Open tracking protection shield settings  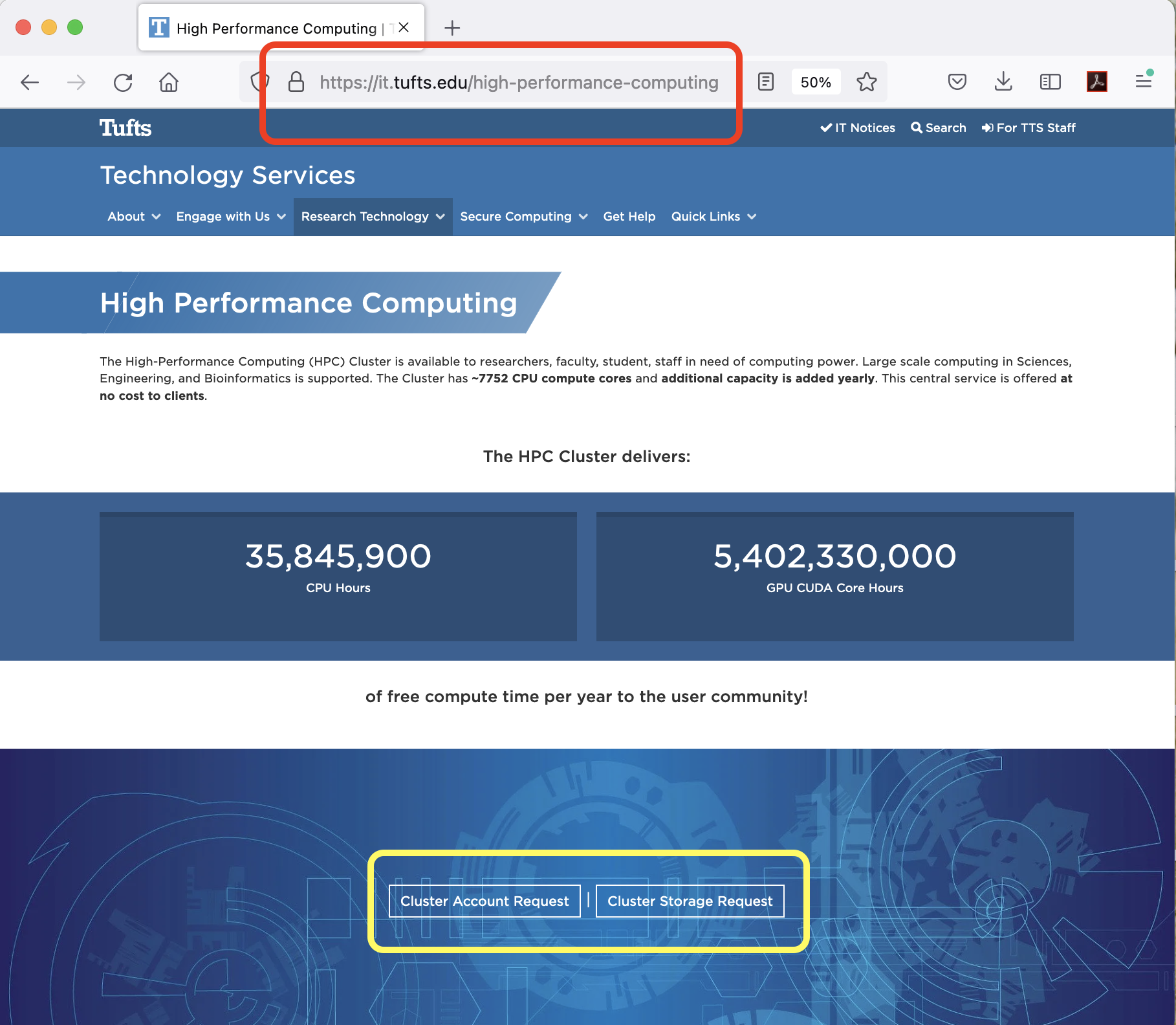pyautogui.click(x=260, y=82)
